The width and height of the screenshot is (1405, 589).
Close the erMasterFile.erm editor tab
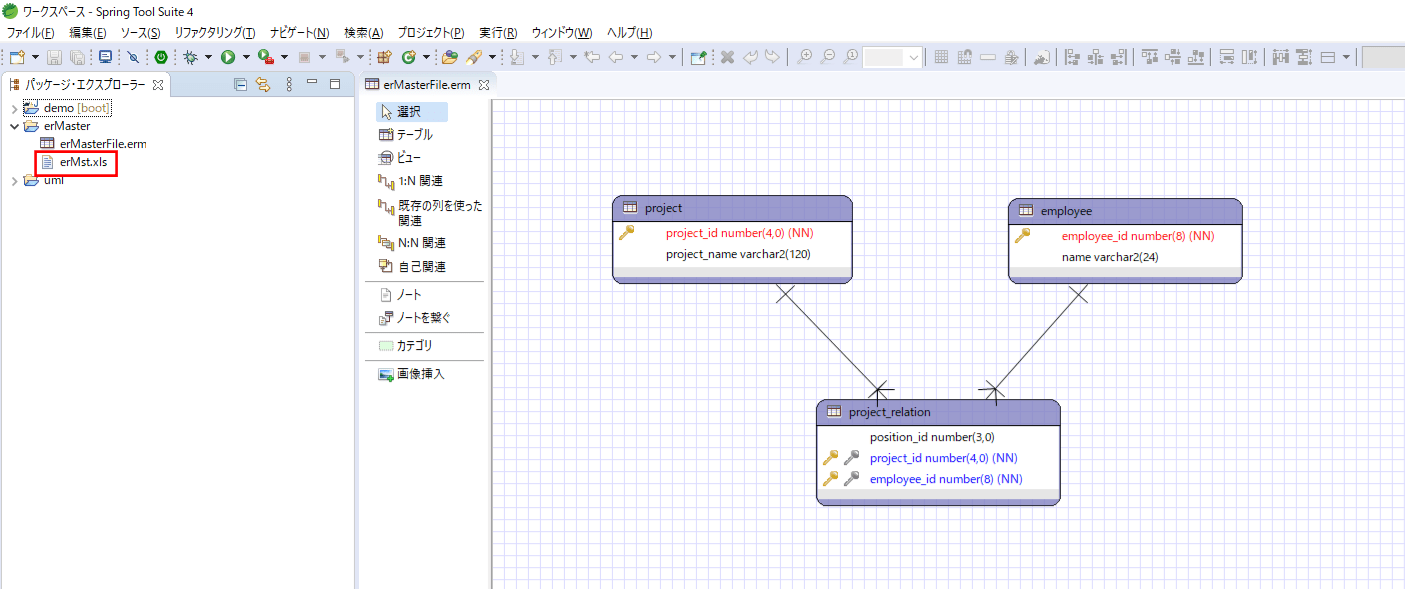483,85
